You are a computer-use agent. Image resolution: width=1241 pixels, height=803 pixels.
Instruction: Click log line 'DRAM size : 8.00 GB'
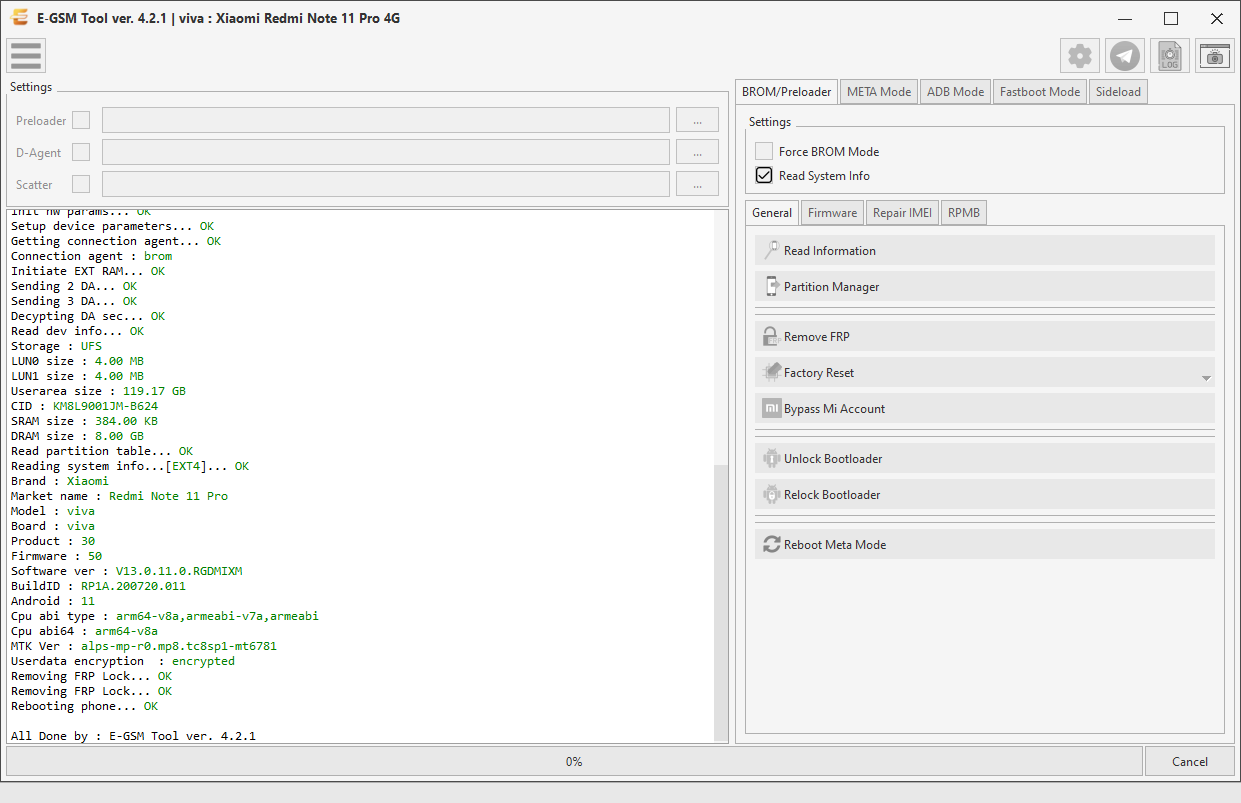(x=78, y=436)
